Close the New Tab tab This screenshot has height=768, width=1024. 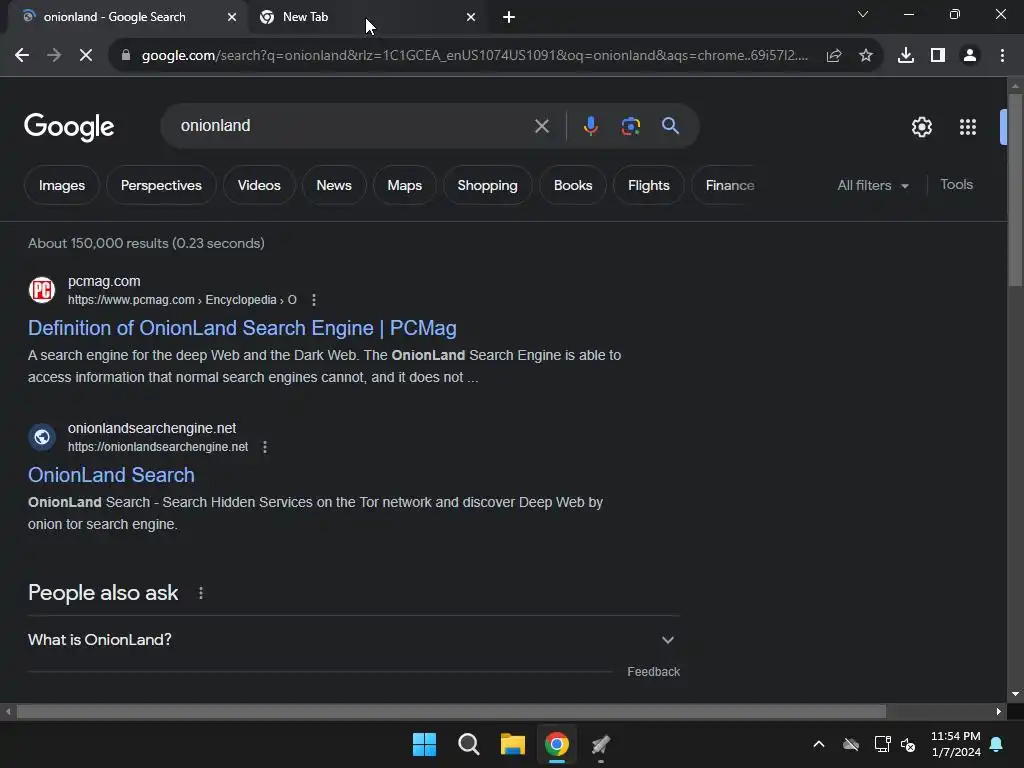(471, 17)
